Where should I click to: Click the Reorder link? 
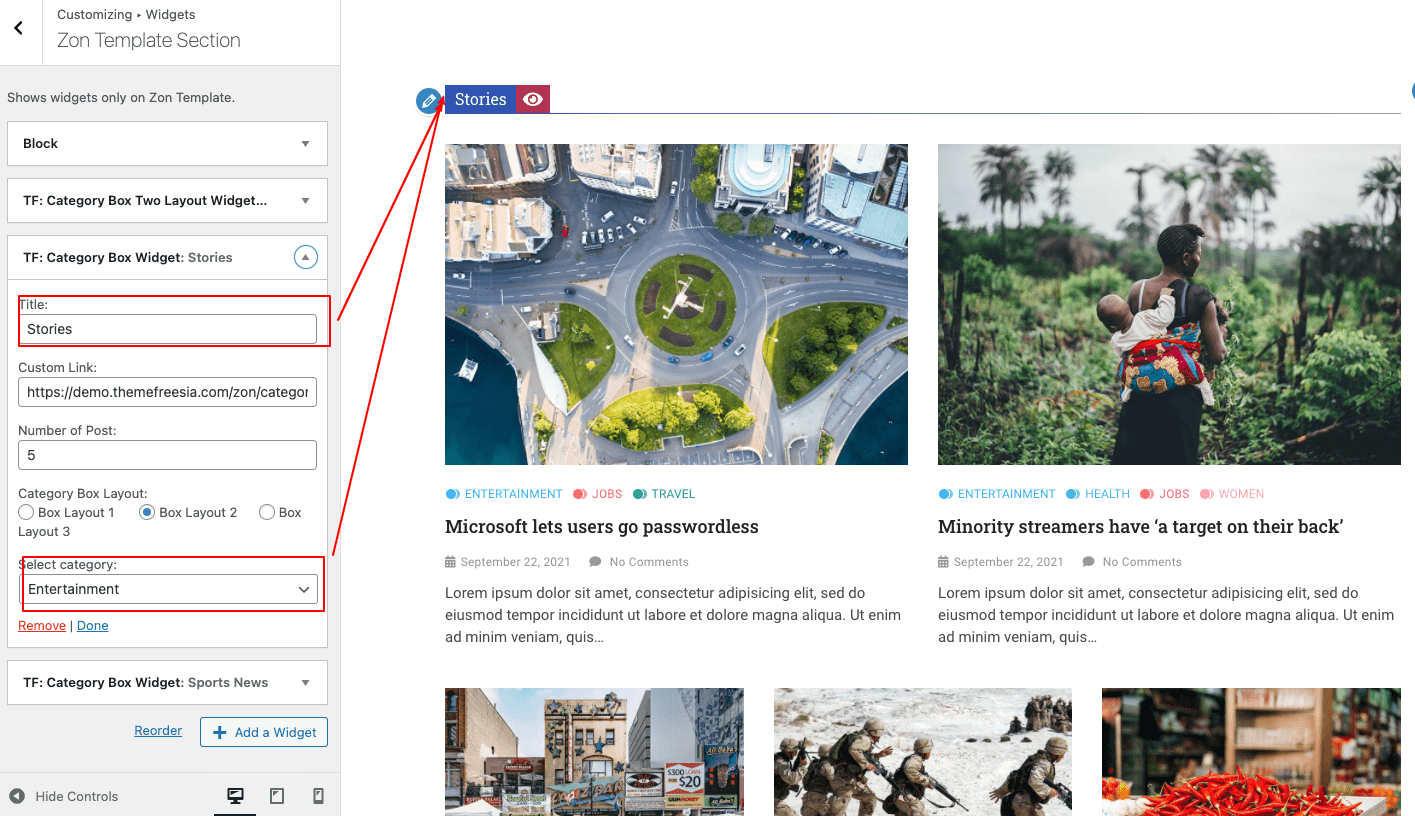pyautogui.click(x=158, y=731)
